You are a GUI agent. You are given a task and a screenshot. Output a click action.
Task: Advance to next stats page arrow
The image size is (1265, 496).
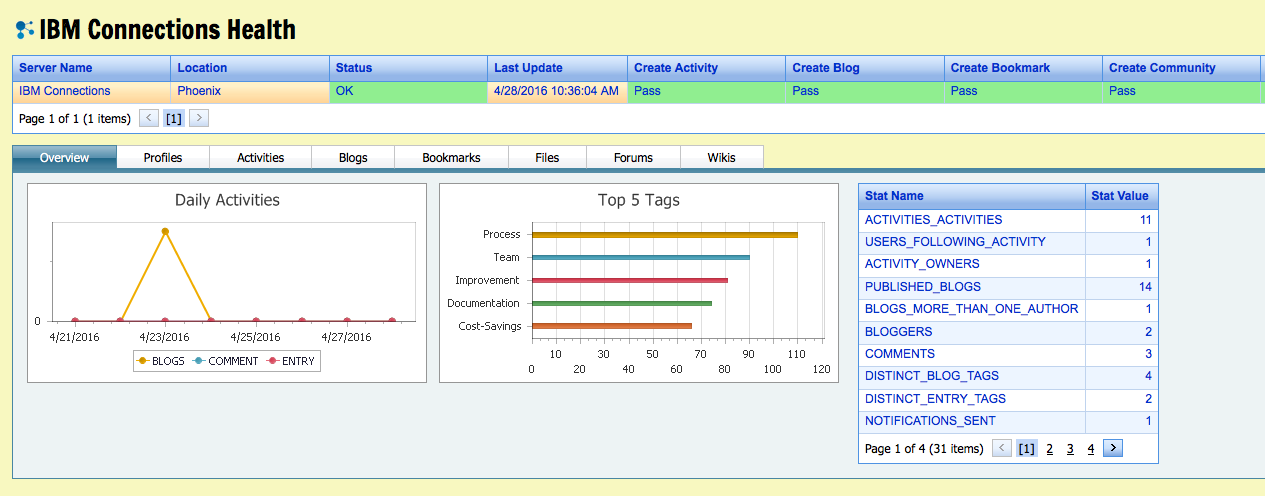pos(1113,448)
